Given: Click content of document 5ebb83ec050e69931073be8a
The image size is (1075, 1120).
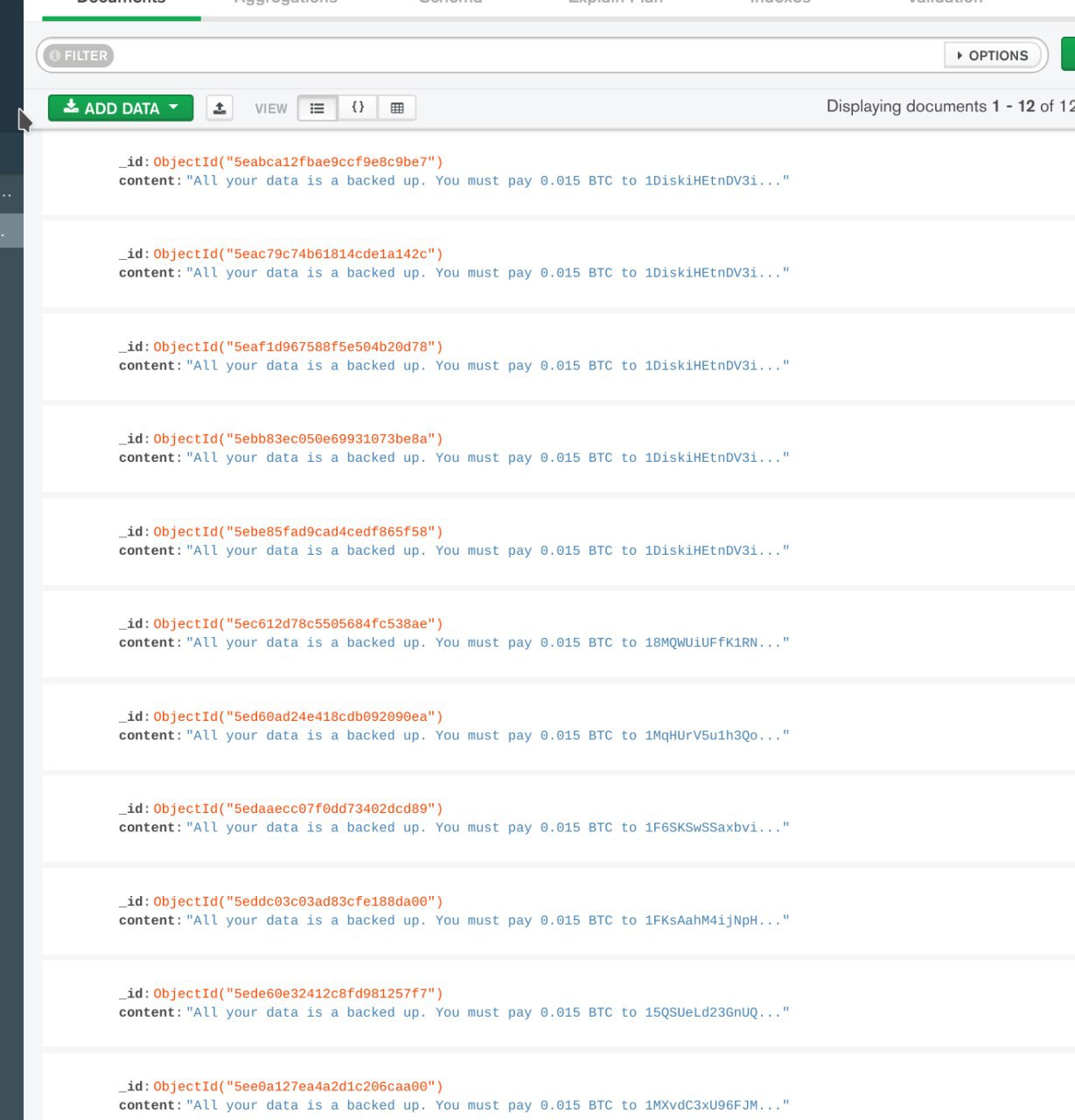Looking at the screenshot, I should [x=488, y=457].
